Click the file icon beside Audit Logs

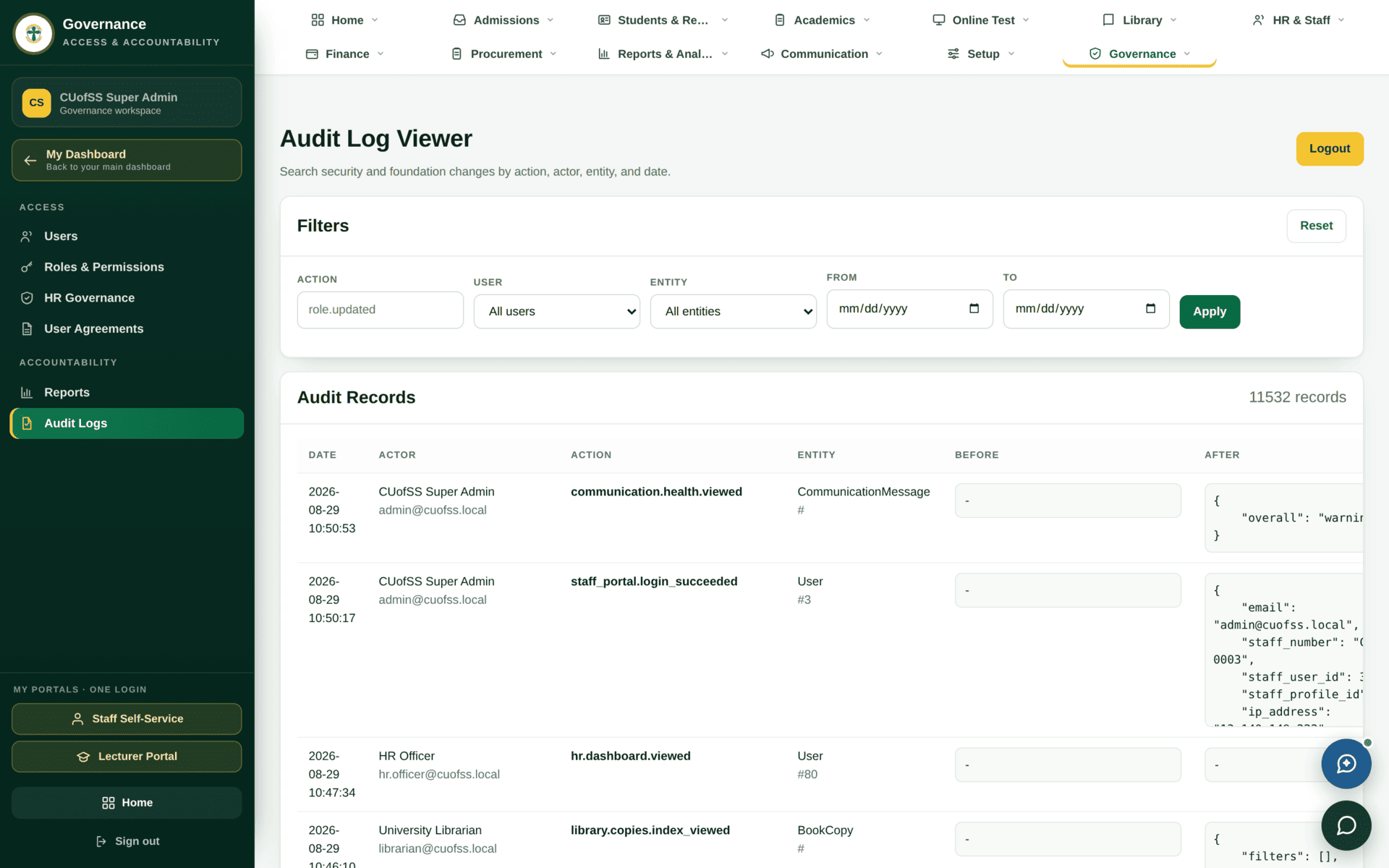(27, 423)
